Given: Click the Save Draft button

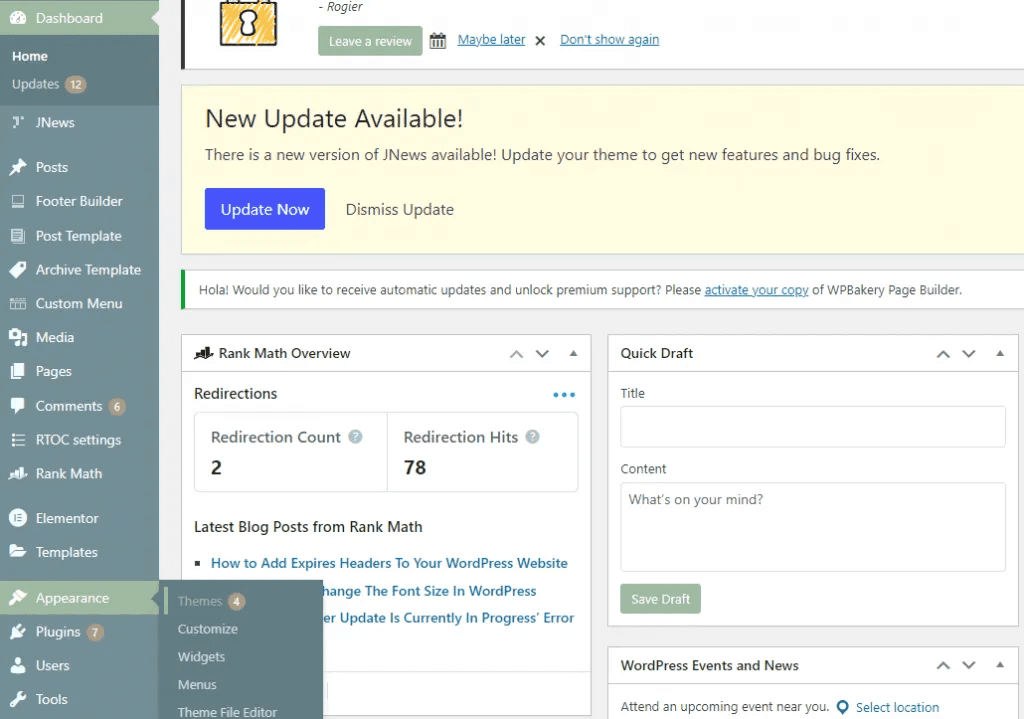Looking at the screenshot, I should click(x=660, y=599).
